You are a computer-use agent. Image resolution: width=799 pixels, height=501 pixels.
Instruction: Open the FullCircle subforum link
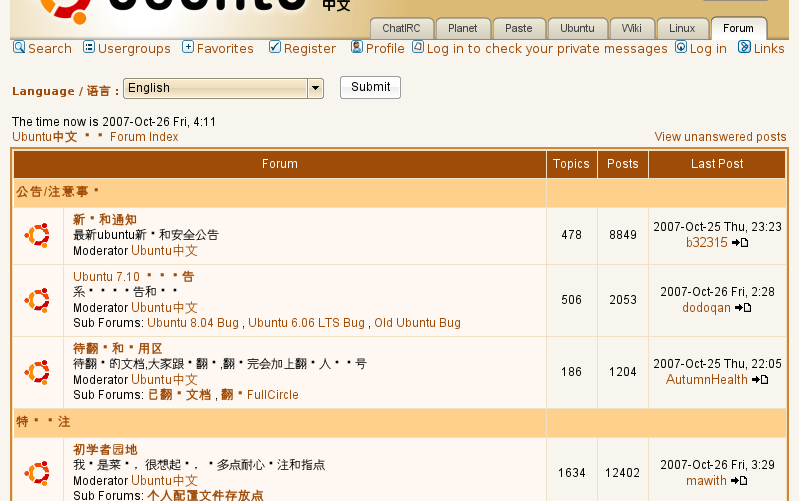[273, 395]
